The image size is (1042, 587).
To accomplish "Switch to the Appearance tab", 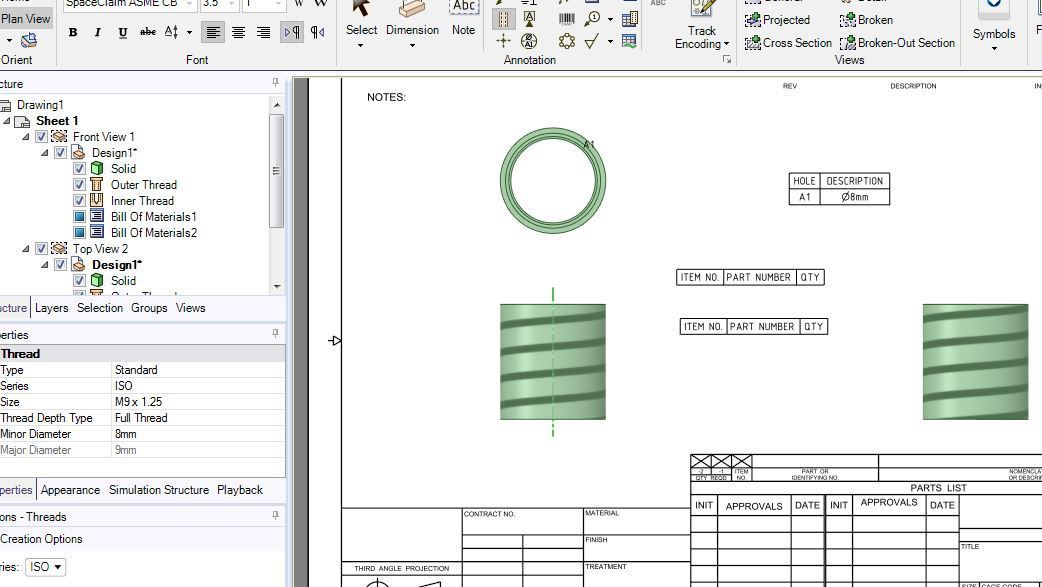I will (x=70, y=490).
